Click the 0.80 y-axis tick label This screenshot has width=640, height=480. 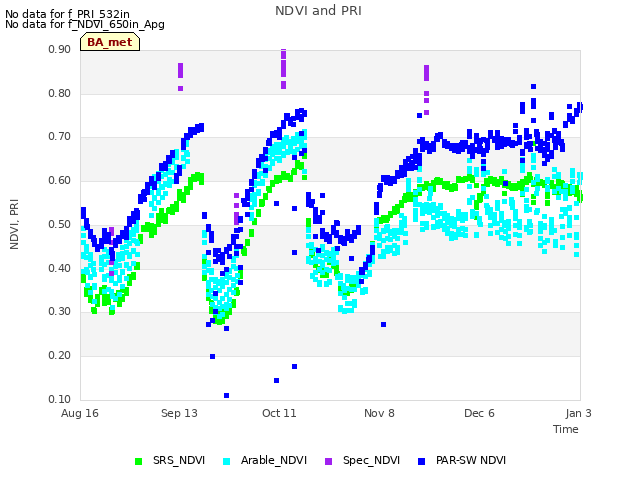tap(60, 93)
